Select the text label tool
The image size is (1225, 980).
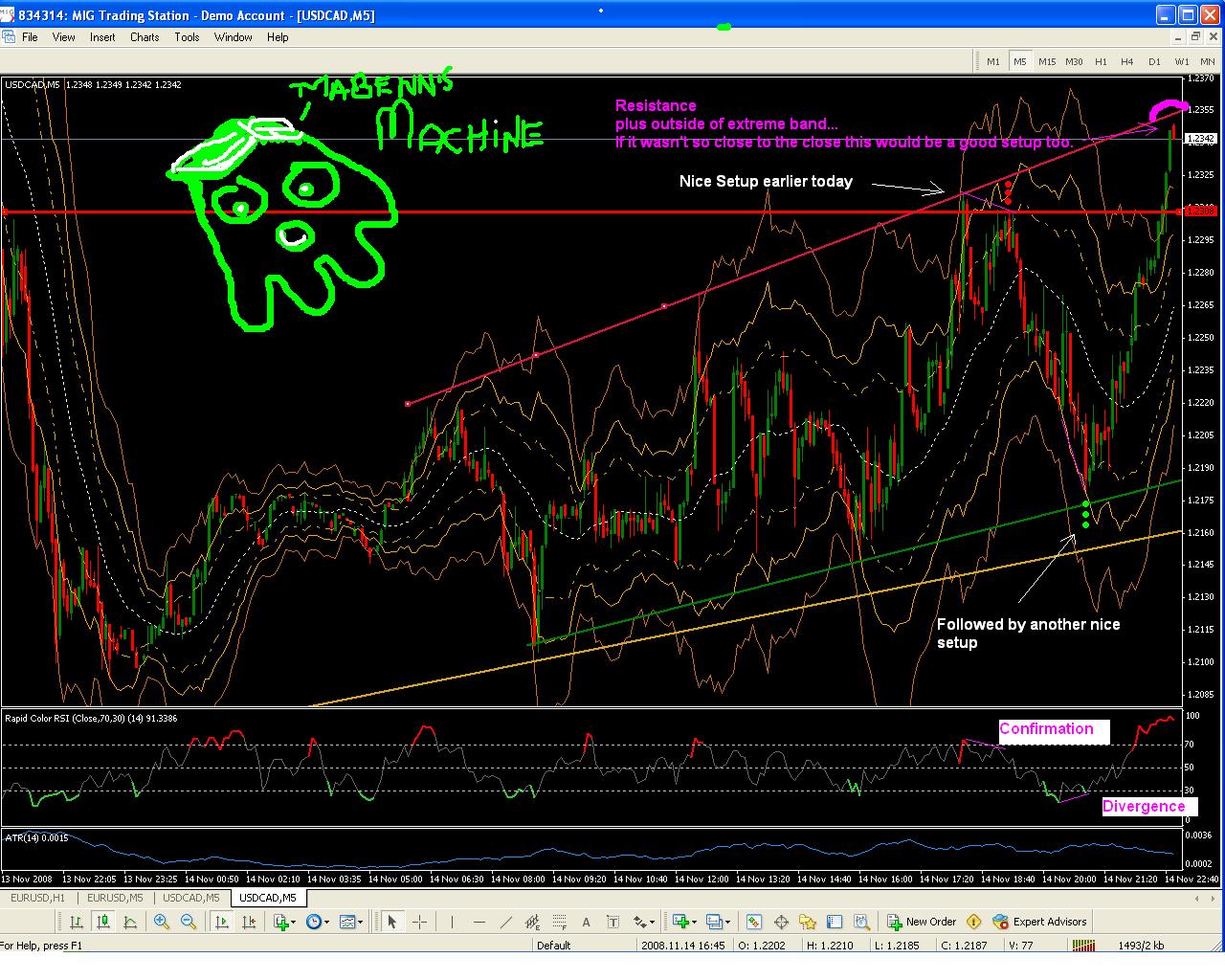[x=613, y=922]
